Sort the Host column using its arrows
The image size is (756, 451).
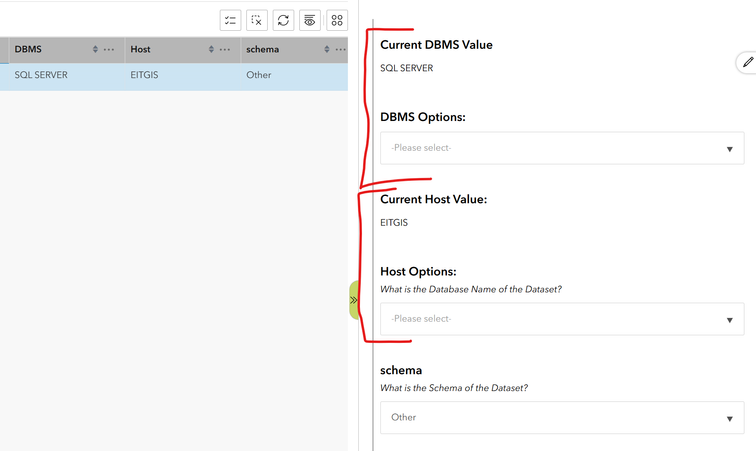tap(211, 50)
